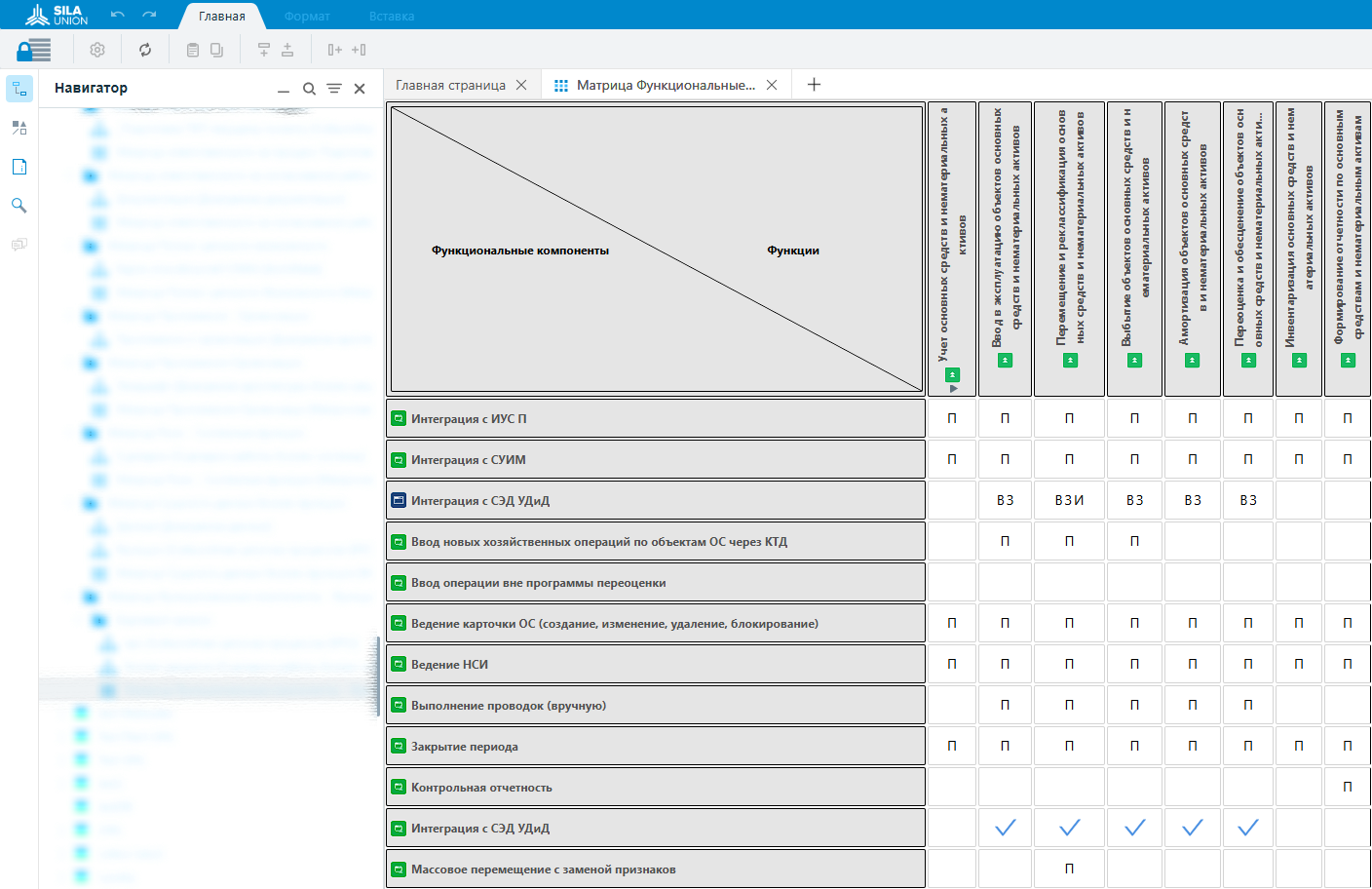Click the Навигатор vertical scrollbar
1372x889 pixels.
tap(377, 676)
